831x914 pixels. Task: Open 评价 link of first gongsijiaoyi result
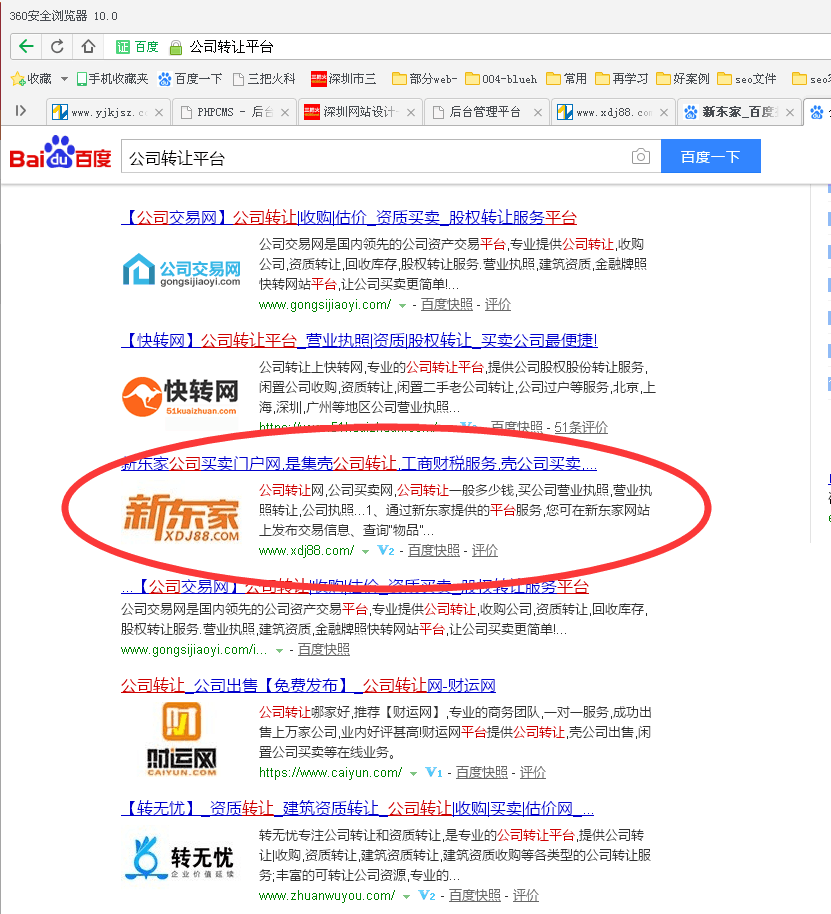498,304
